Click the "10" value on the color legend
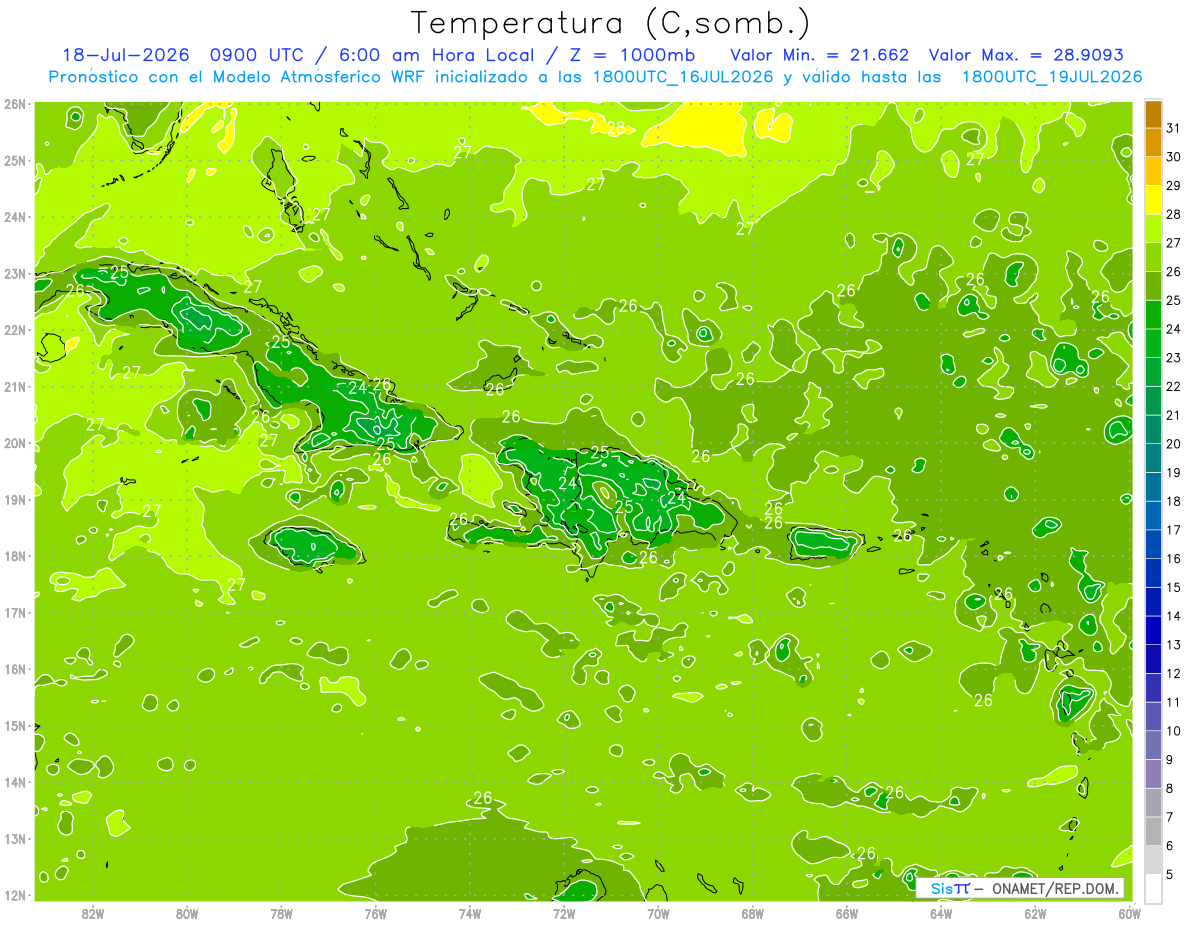1200x927 pixels. click(x=1173, y=731)
